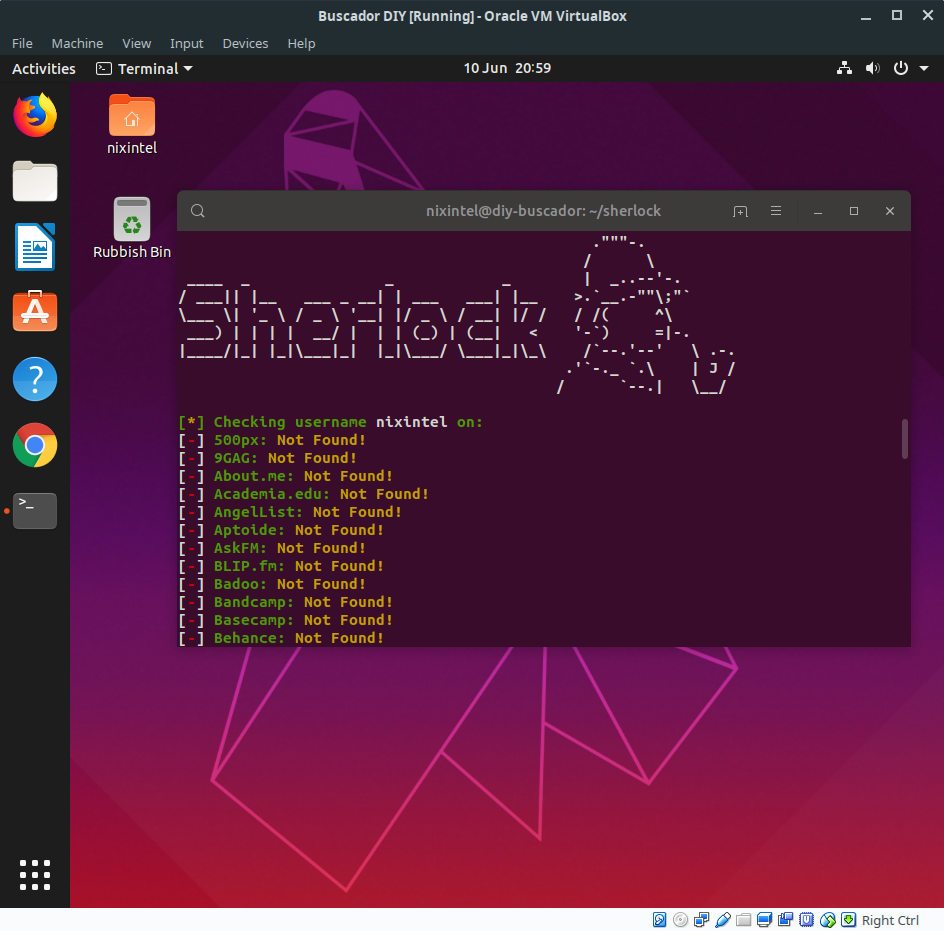
Task: Click the power icon in top bar
Action: 901,68
